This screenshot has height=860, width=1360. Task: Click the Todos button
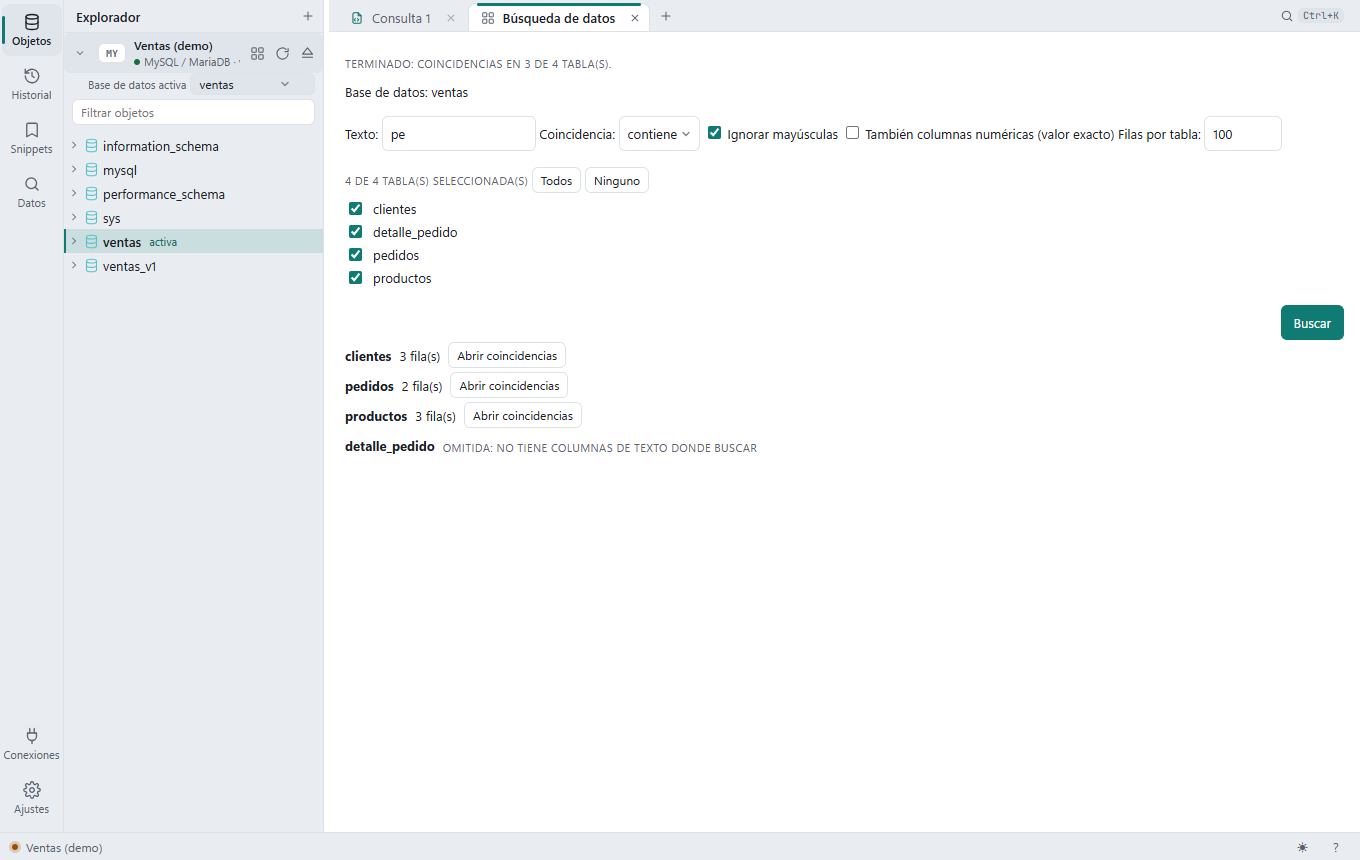point(556,181)
